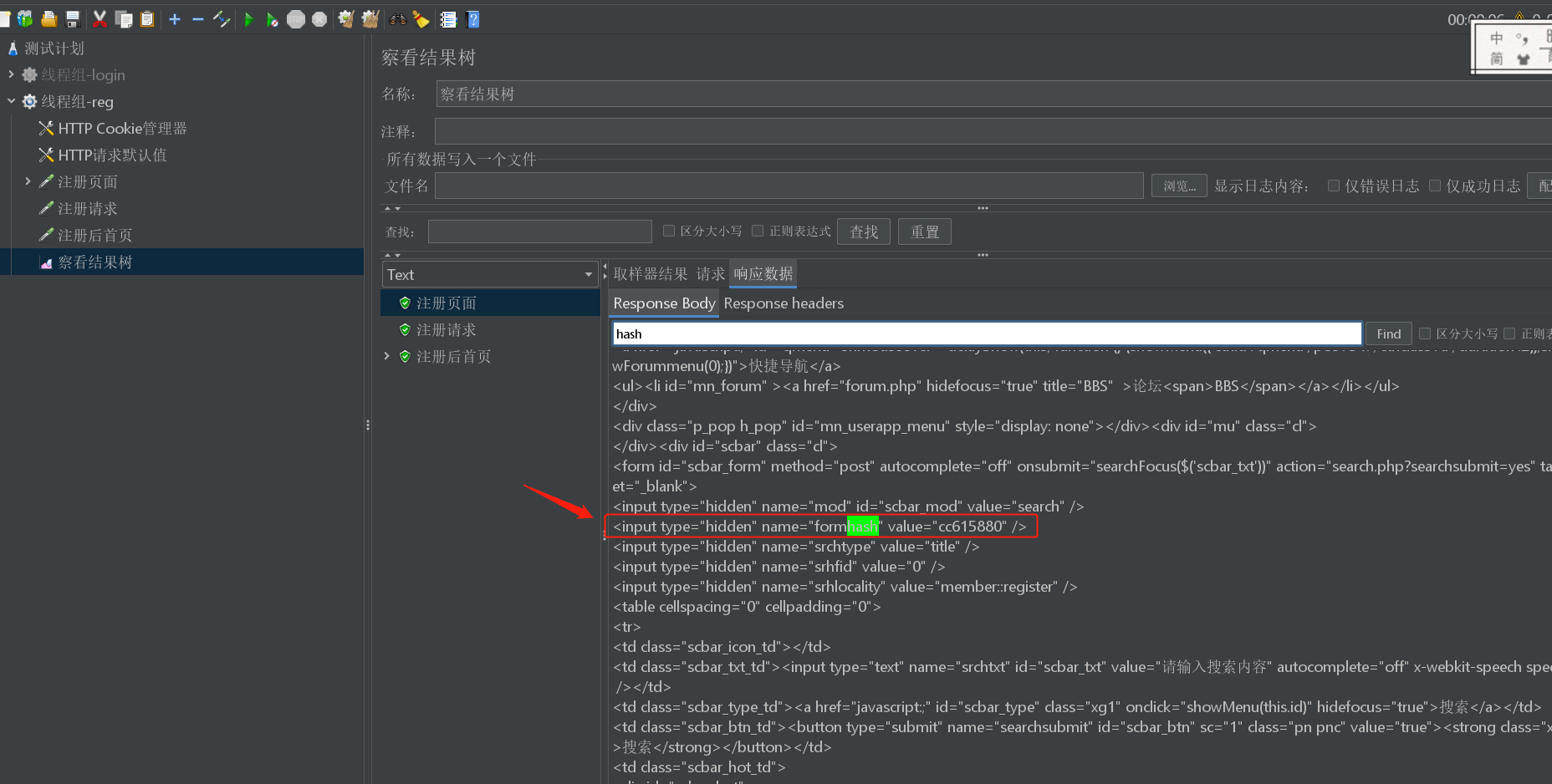Click the 重置 button
Image resolution: width=1552 pixels, height=784 pixels.
(925, 232)
